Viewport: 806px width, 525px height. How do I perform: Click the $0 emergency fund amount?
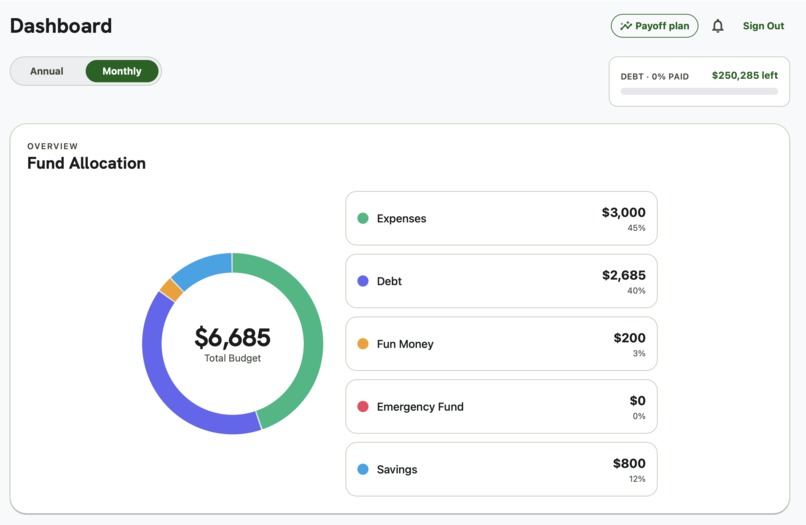[637, 401]
